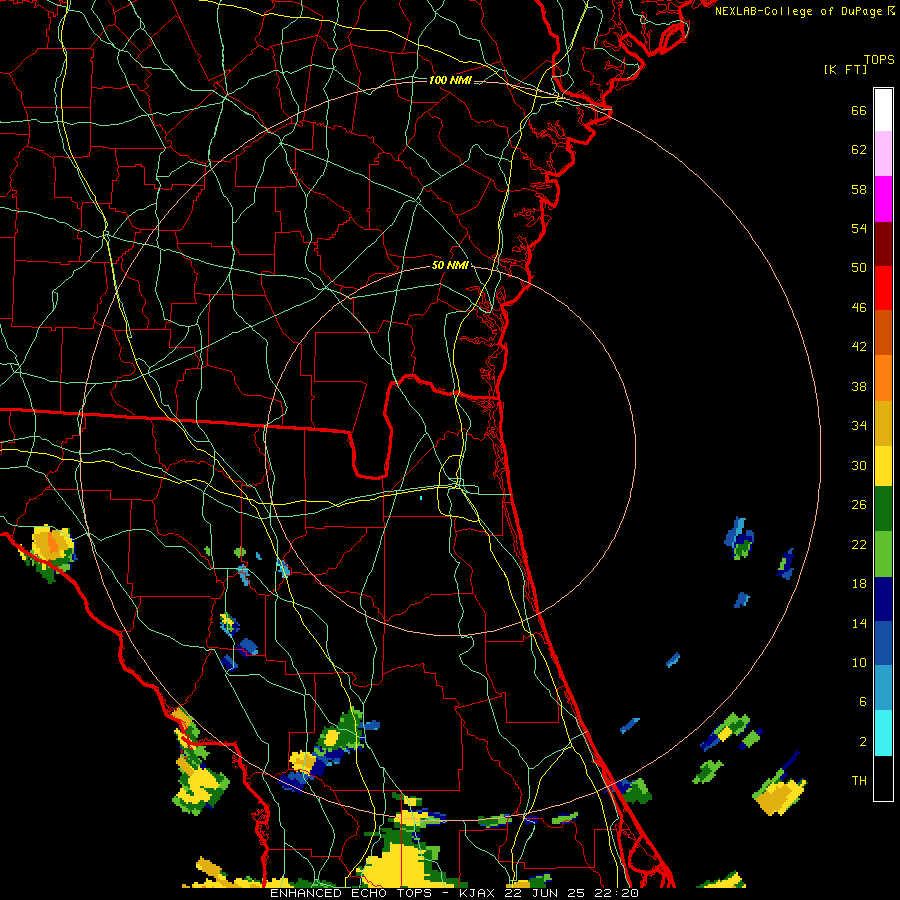The width and height of the screenshot is (900, 900).
Task: Click the "TOPS" legend title
Action: pos(879,59)
